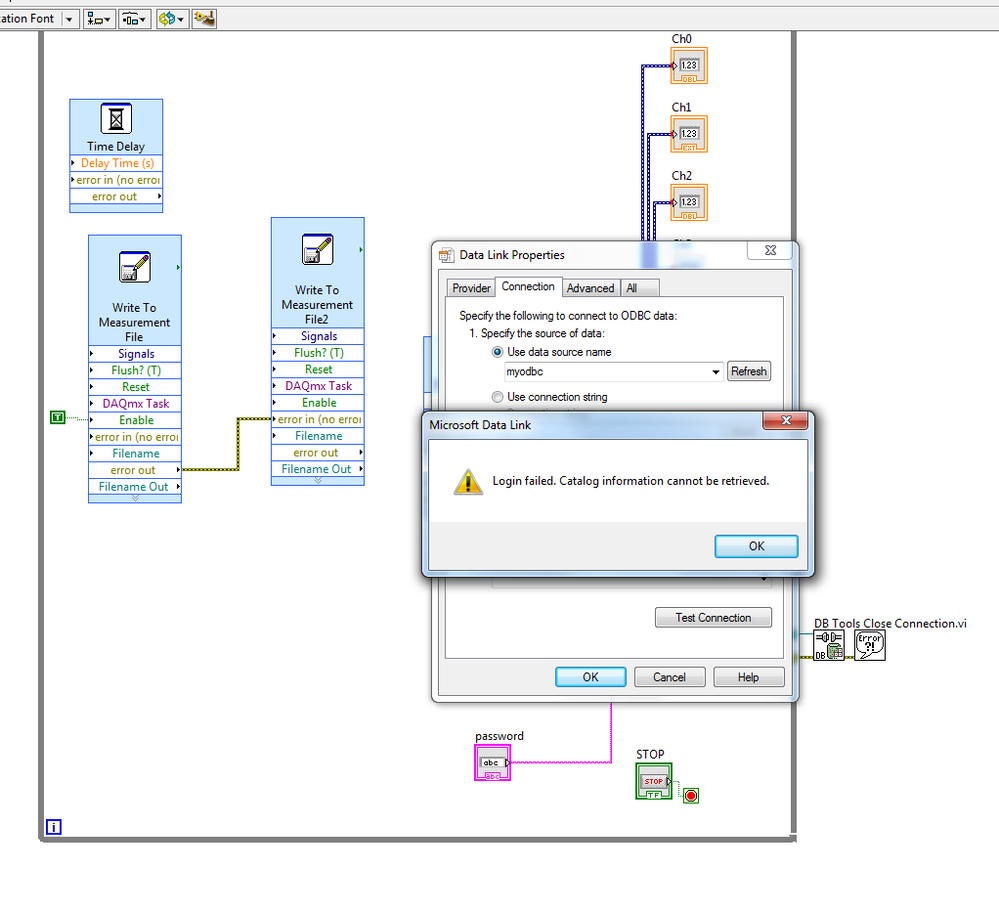Viewport: 999px width, 912px height.
Task: Click the Refresh button
Action: (x=749, y=372)
